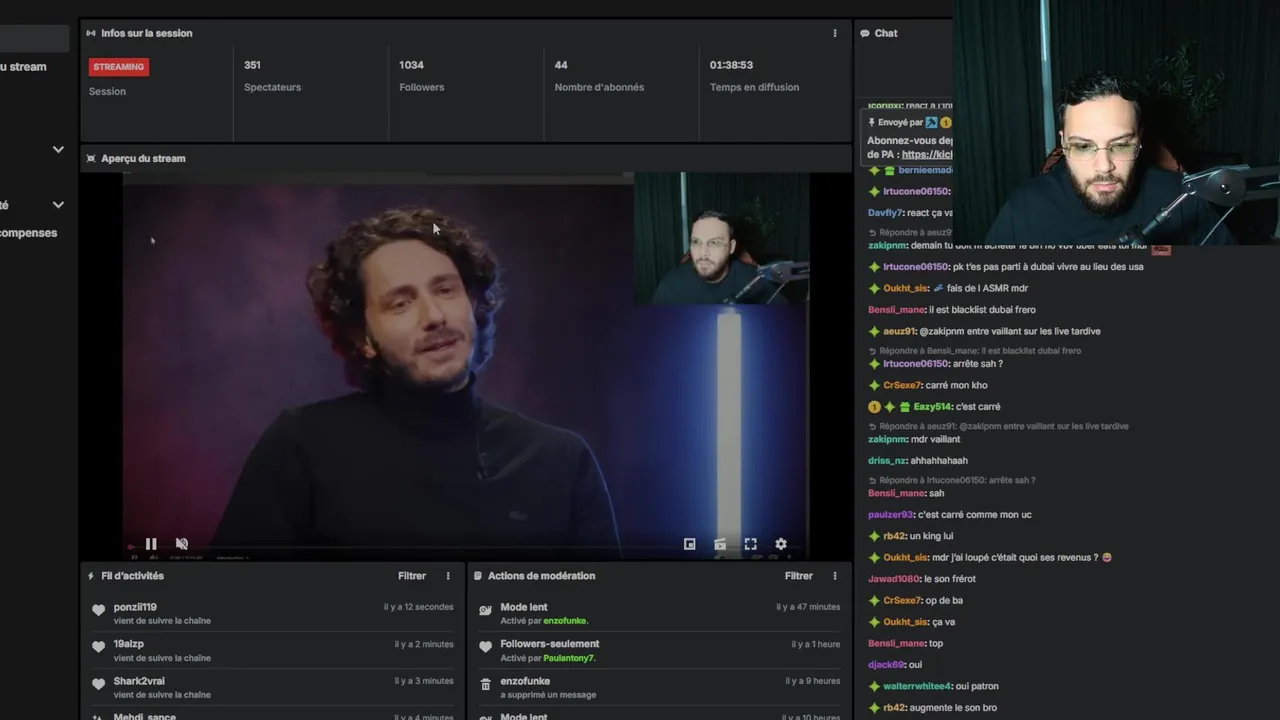Click the Aperçu du stream header icon
This screenshot has height=720, width=1280.
pyautogui.click(x=91, y=158)
